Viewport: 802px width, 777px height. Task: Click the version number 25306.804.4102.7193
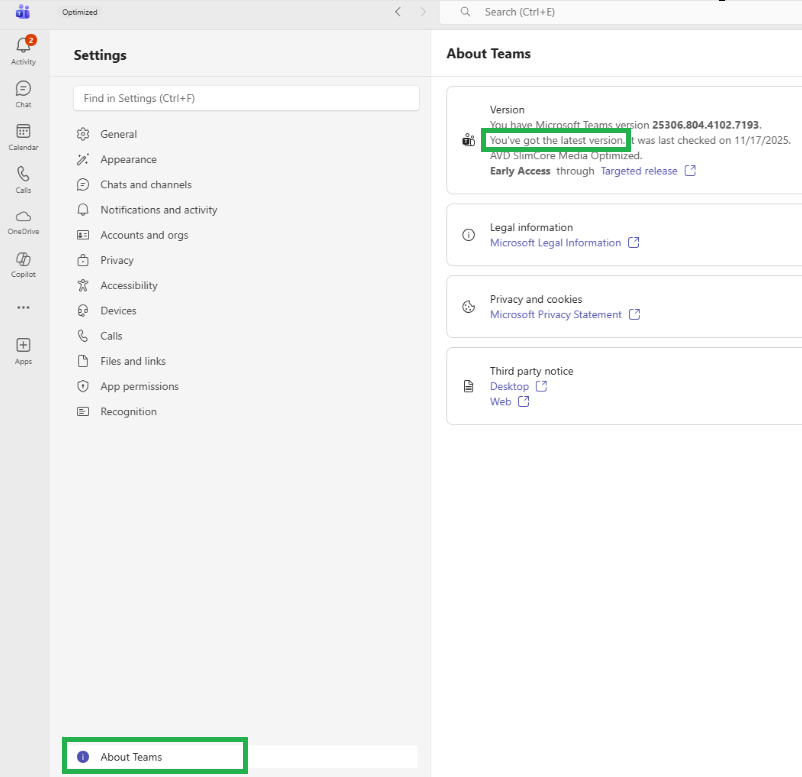706,125
